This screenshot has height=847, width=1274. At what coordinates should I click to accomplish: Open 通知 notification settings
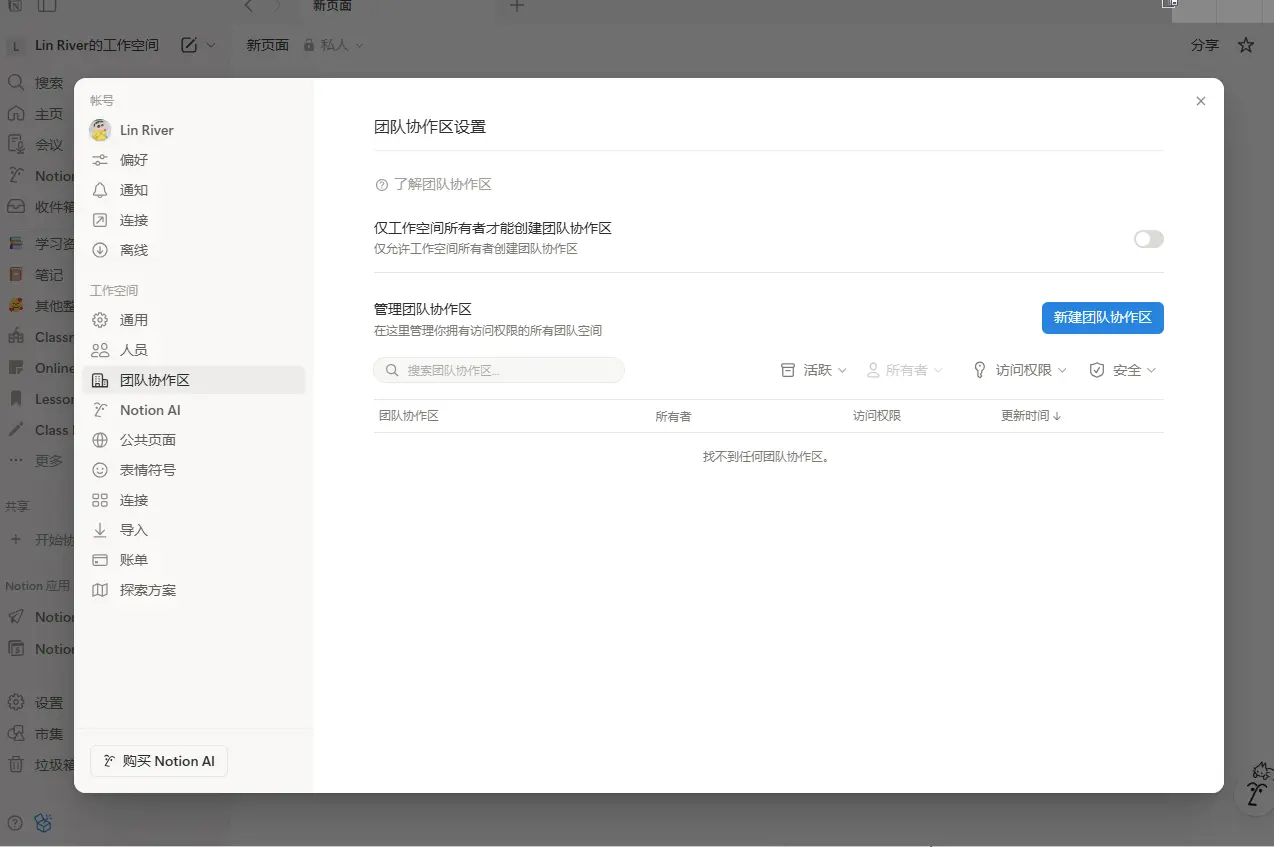click(x=193, y=190)
